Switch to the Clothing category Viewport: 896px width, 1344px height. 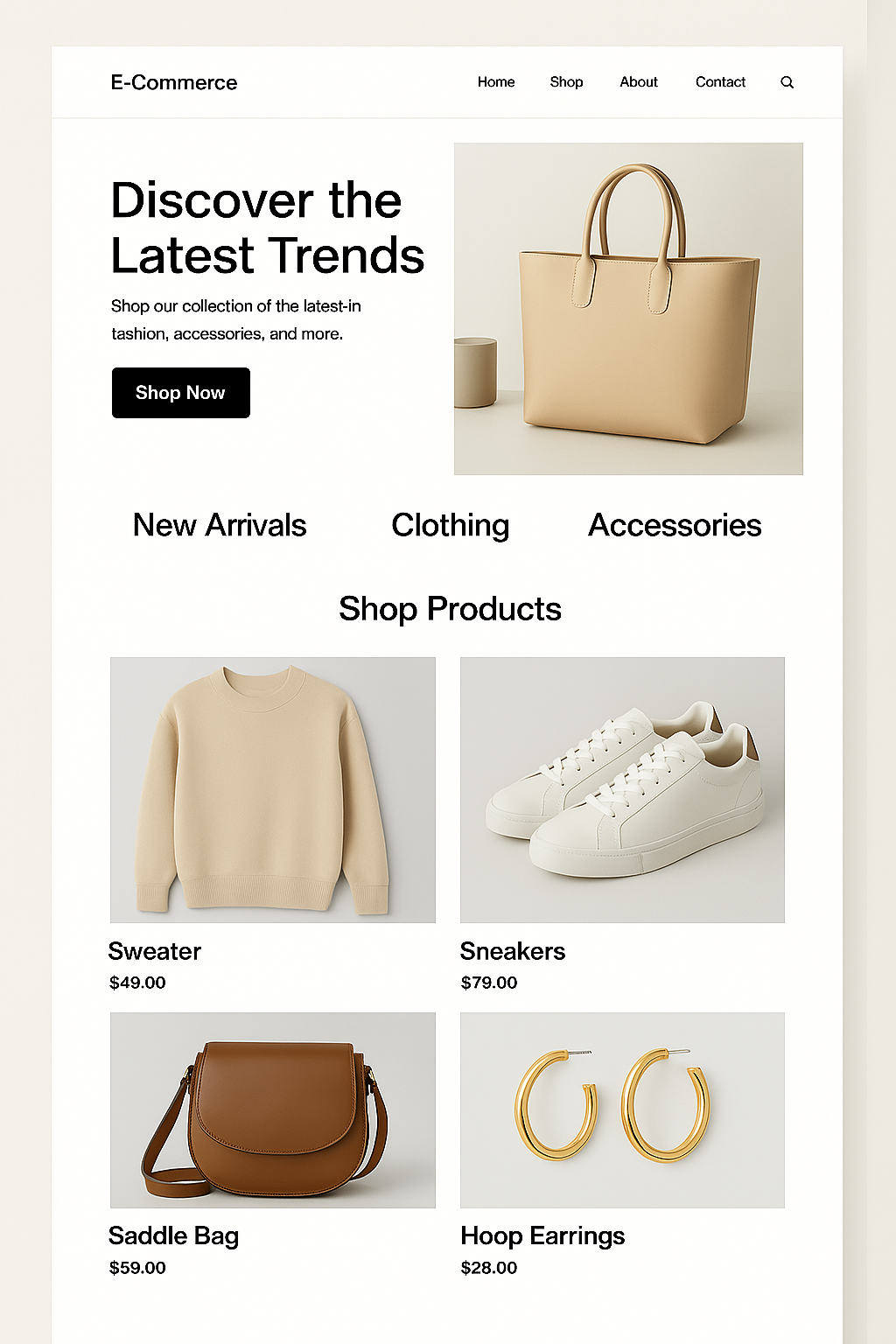click(x=451, y=525)
